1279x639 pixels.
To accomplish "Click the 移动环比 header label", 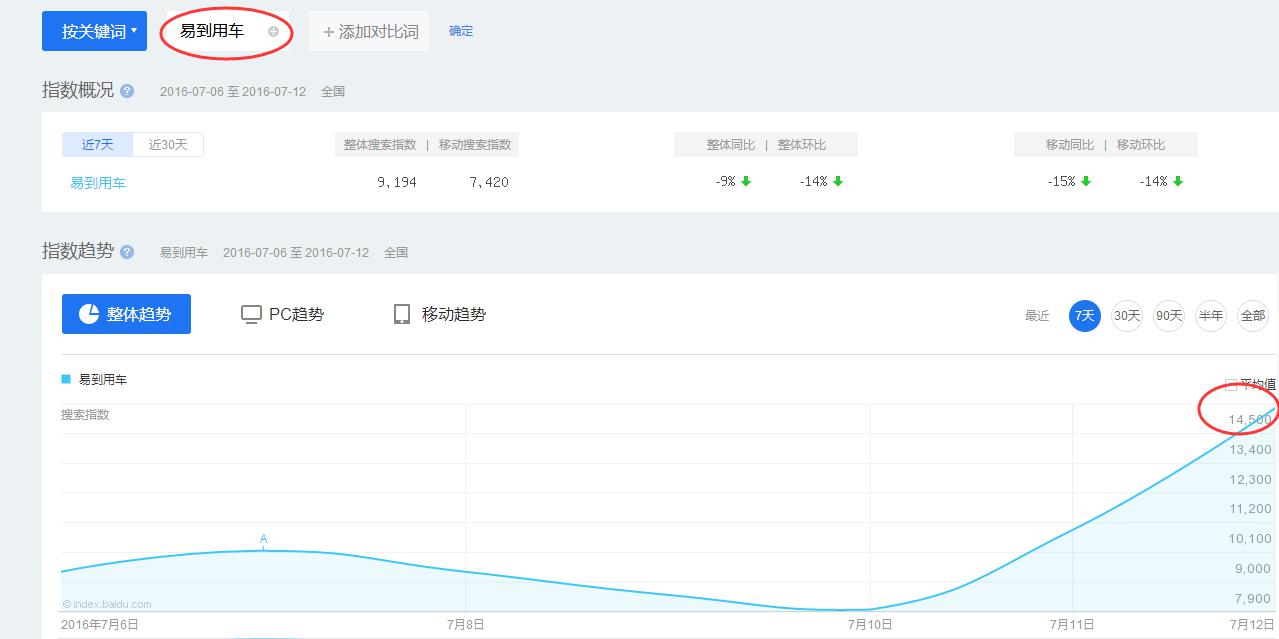I will [x=1141, y=145].
